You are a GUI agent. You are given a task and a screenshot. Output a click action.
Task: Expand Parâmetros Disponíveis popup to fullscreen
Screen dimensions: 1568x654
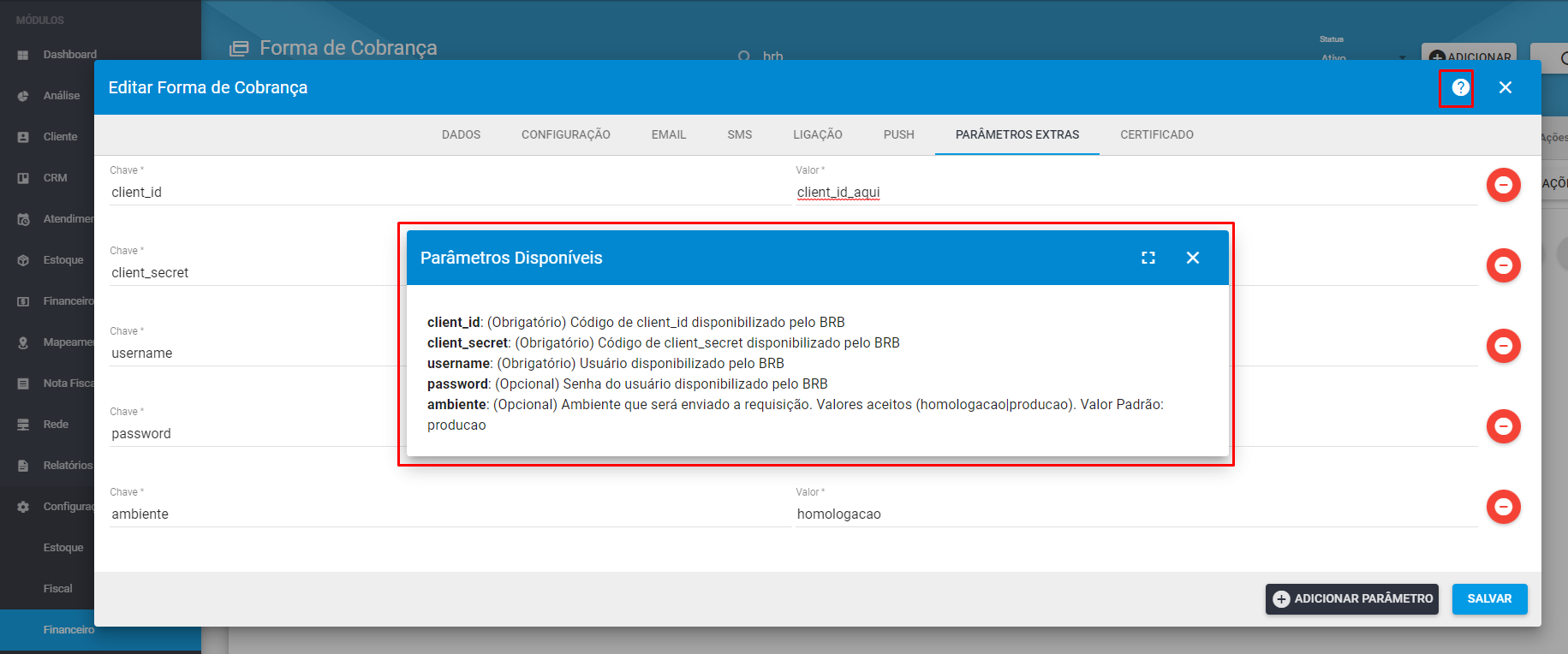pyautogui.click(x=1148, y=258)
